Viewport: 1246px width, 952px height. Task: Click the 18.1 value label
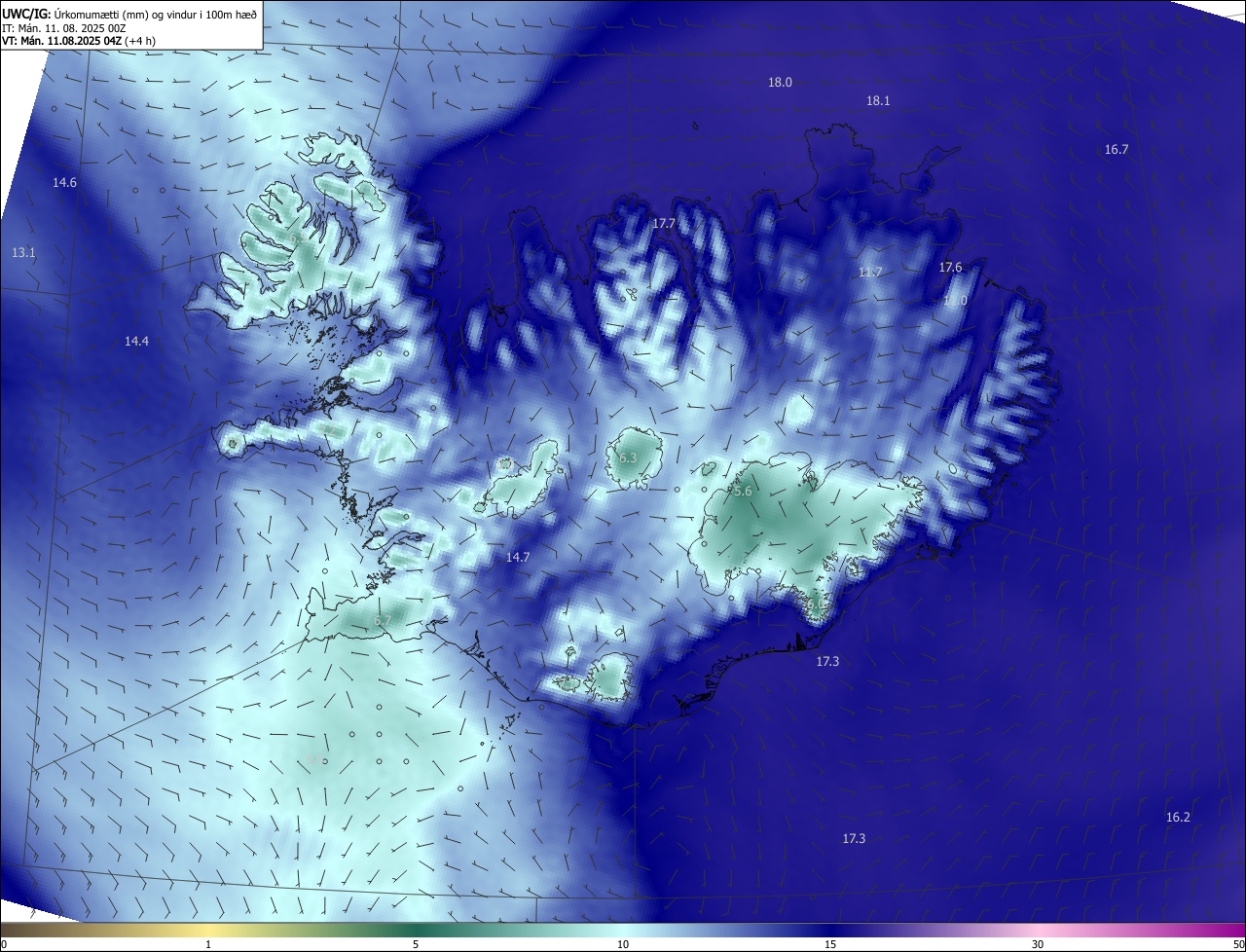tap(878, 101)
